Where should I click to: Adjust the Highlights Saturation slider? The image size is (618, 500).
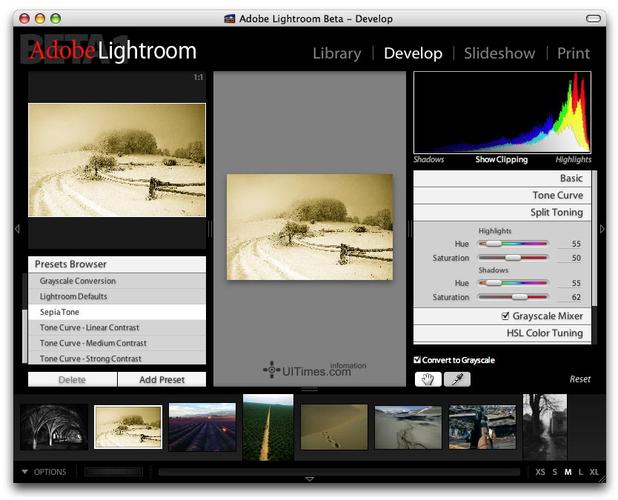tap(513, 258)
